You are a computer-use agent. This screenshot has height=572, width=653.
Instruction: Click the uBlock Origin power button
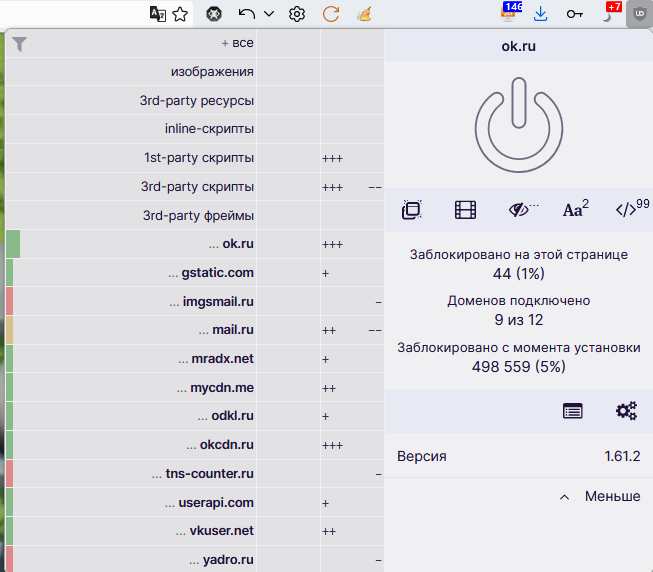tap(518, 125)
